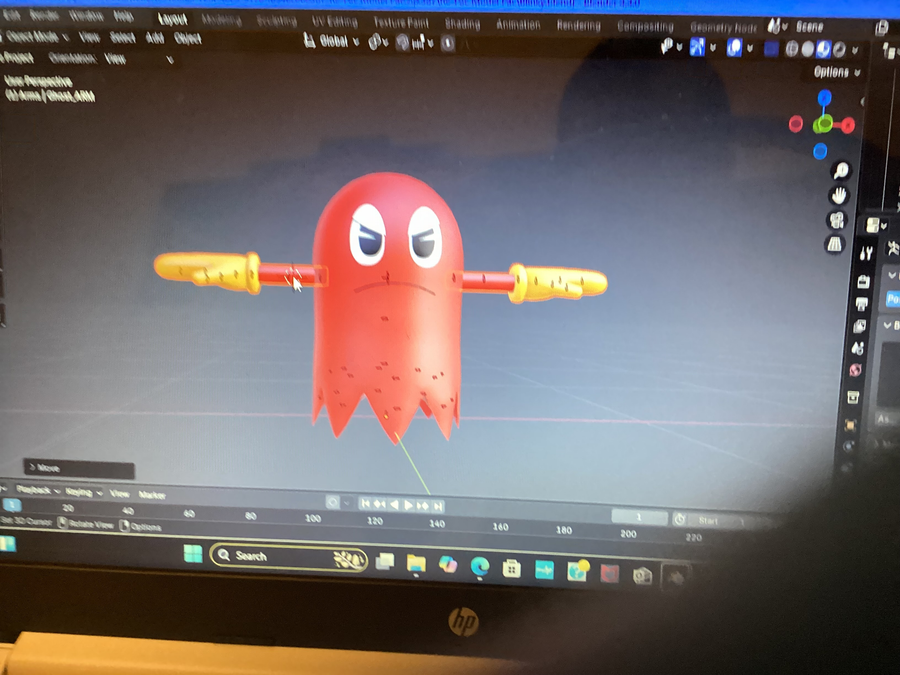This screenshot has width=900, height=675.
Task: Open the object visibility filter dropdown
Action: (x=670, y=46)
